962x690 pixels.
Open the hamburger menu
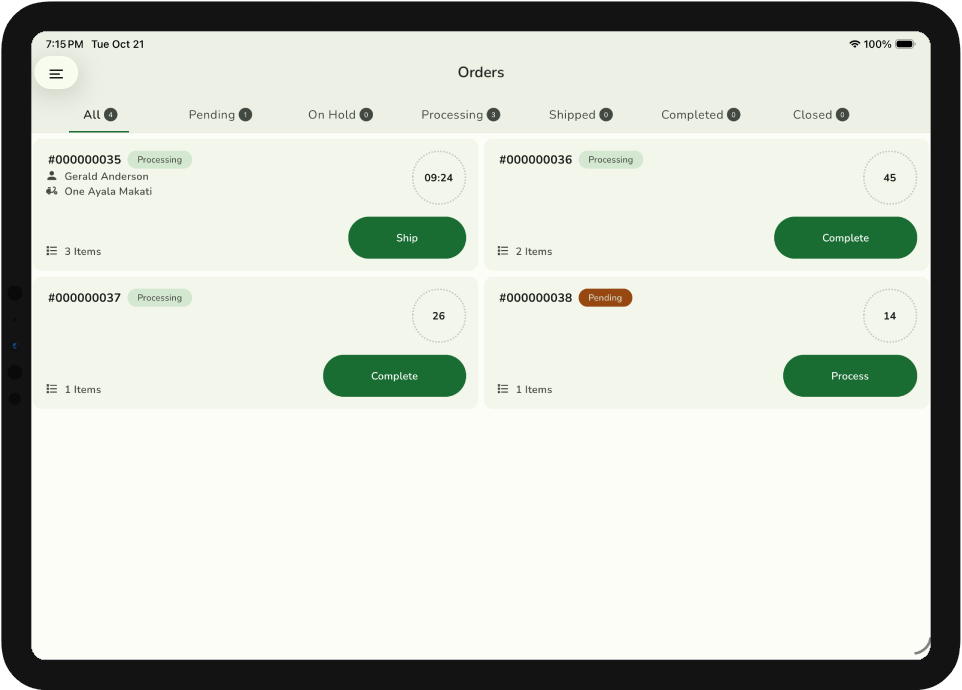pyautogui.click(x=56, y=73)
